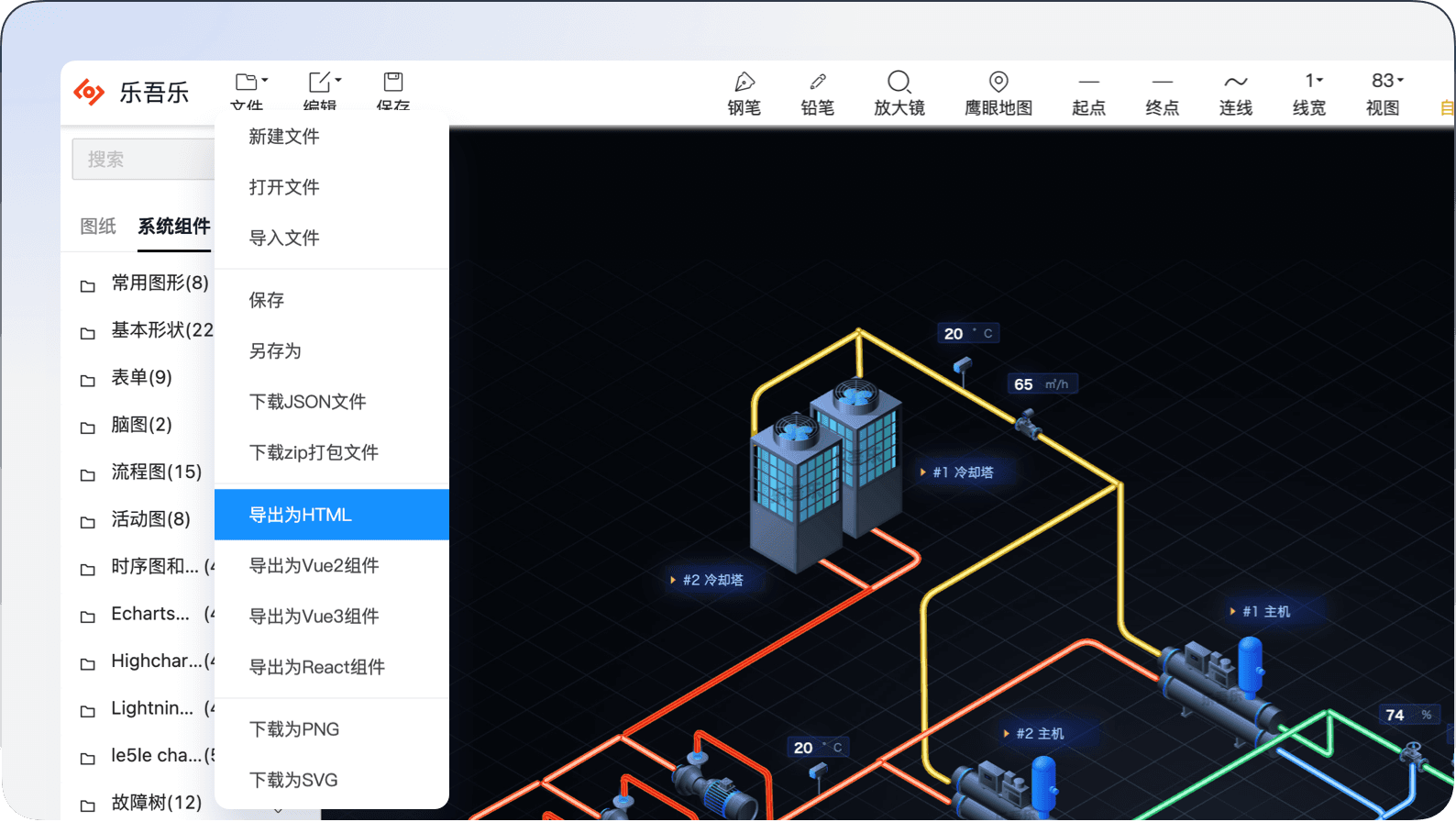Image resolution: width=1456 pixels, height=822 pixels.
Task: Open the line start point (起点) dropdown
Action: click(1088, 93)
